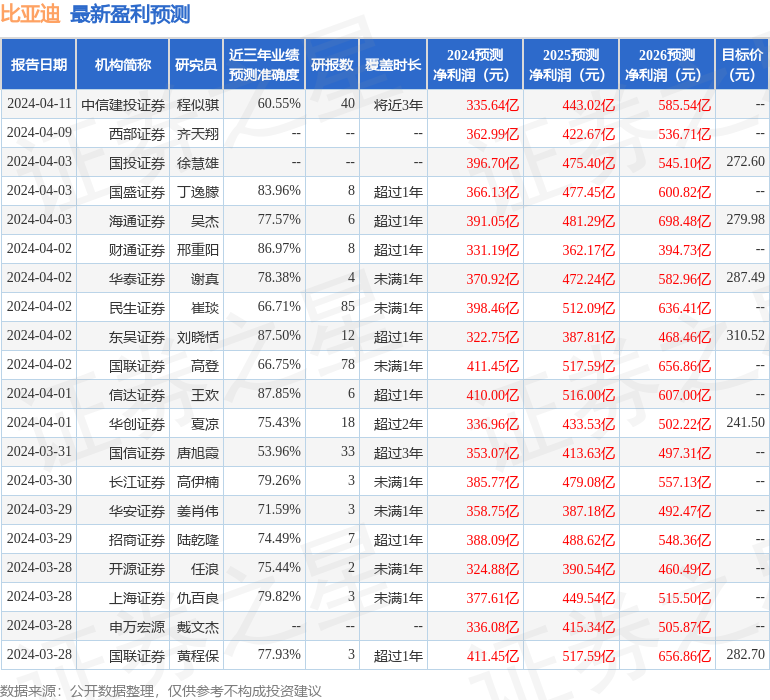
Task: Click the 研报数 column header
Action: tap(332, 64)
